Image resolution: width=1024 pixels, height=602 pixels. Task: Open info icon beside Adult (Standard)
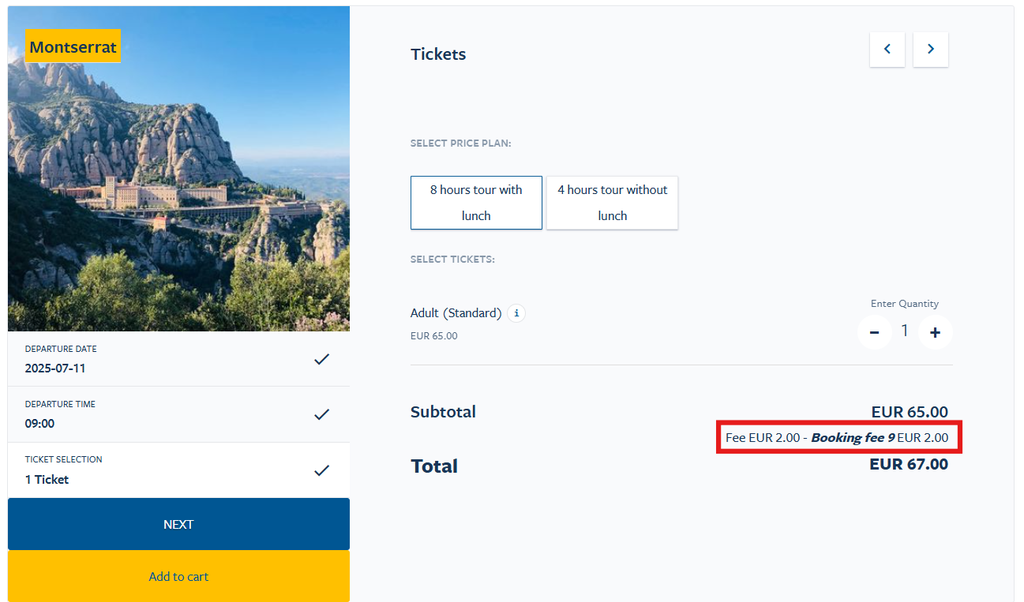517,313
